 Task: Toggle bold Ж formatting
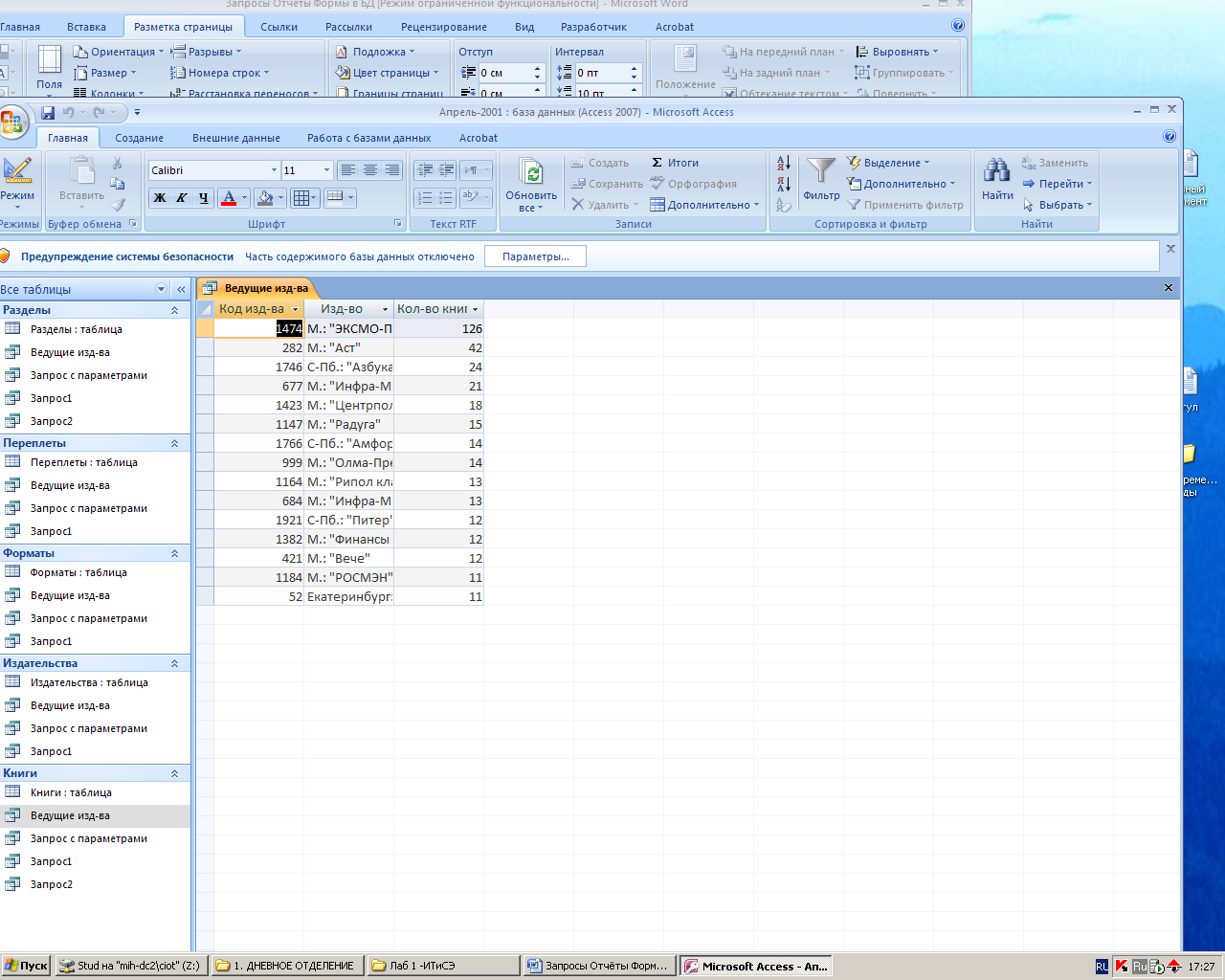(160, 198)
